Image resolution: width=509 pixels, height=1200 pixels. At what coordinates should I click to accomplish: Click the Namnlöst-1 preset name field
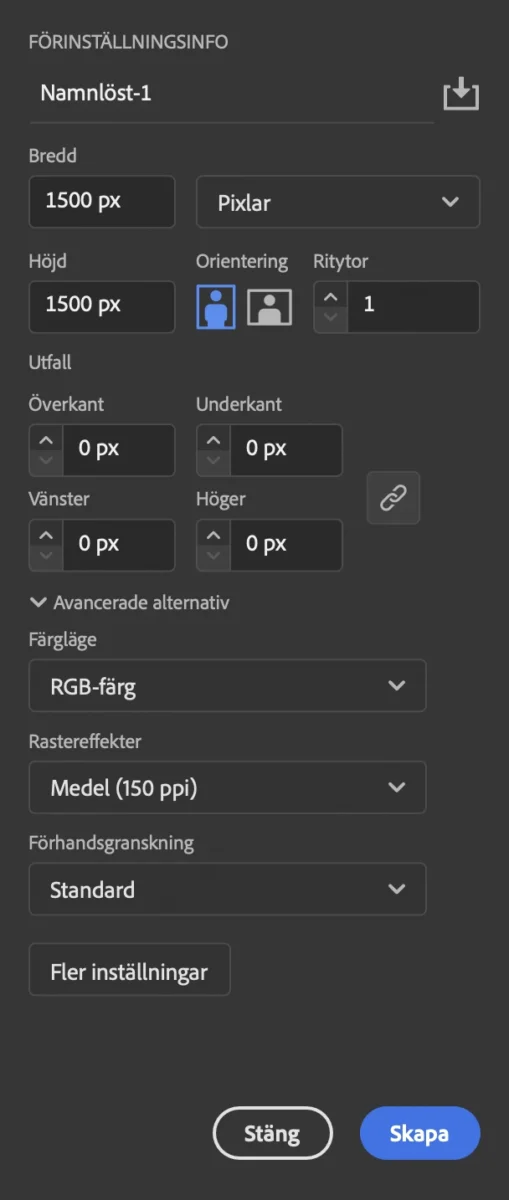point(231,94)
